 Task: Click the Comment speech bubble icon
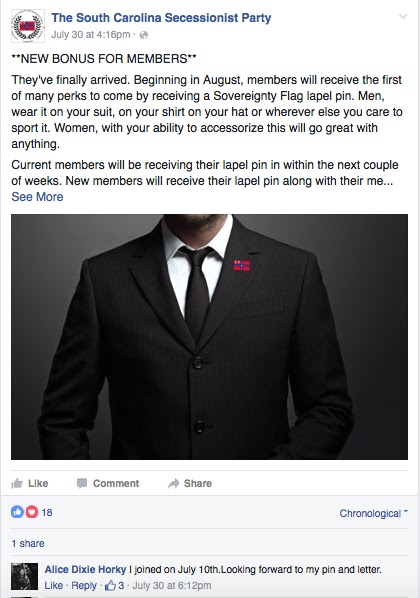(x=82, y=484)
